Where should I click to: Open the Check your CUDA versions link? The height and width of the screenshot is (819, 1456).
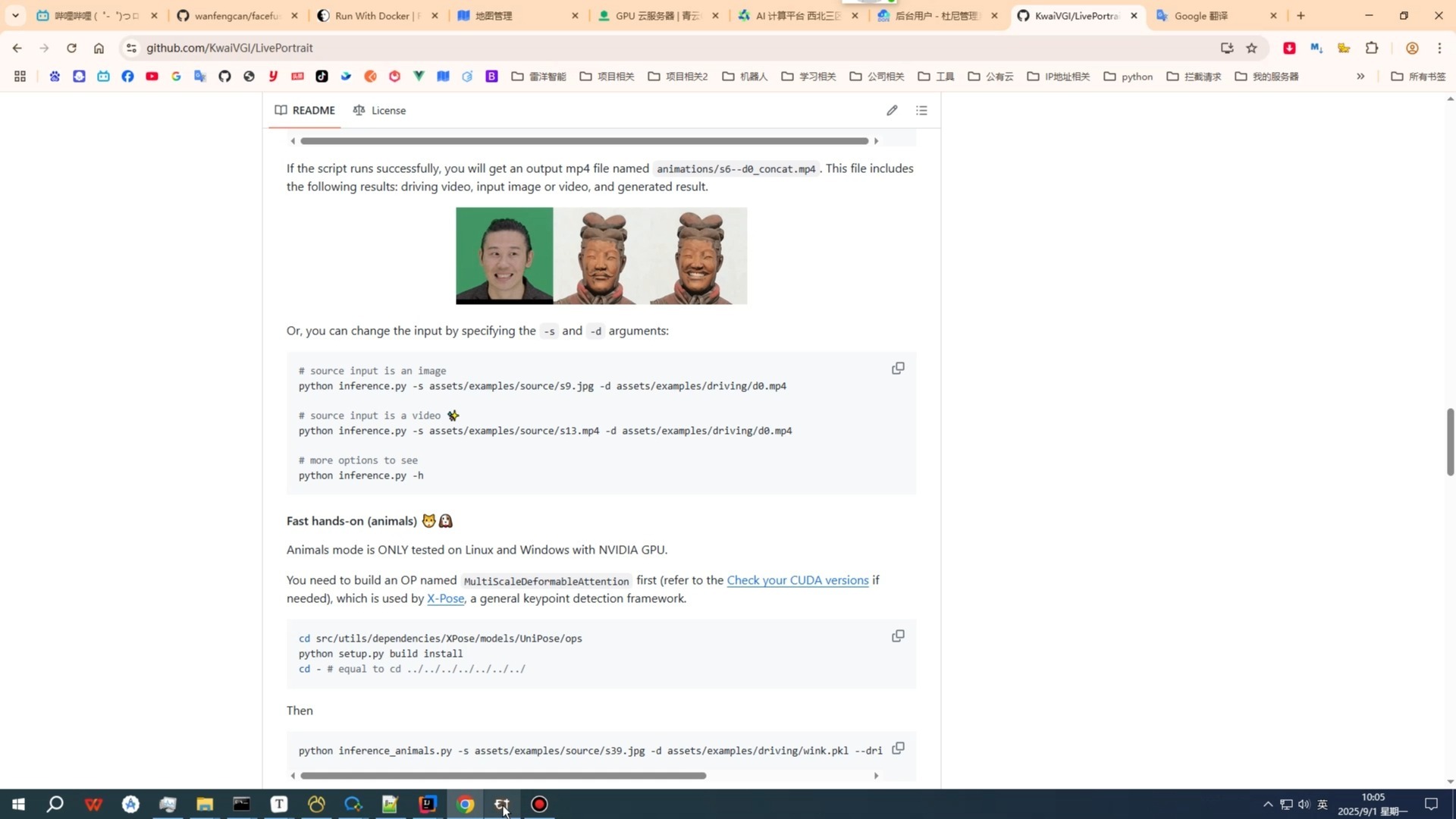point(798,580)
